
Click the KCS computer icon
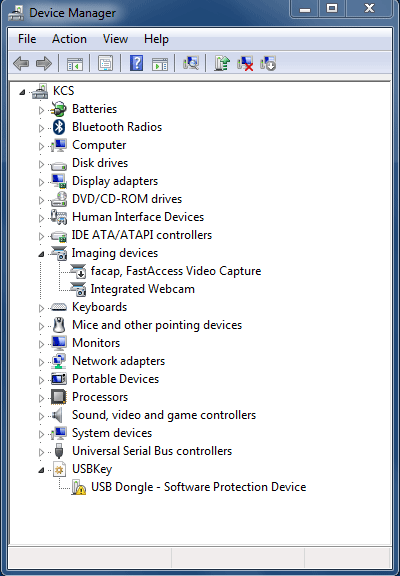pyautogui.click(x=40, y=91)
